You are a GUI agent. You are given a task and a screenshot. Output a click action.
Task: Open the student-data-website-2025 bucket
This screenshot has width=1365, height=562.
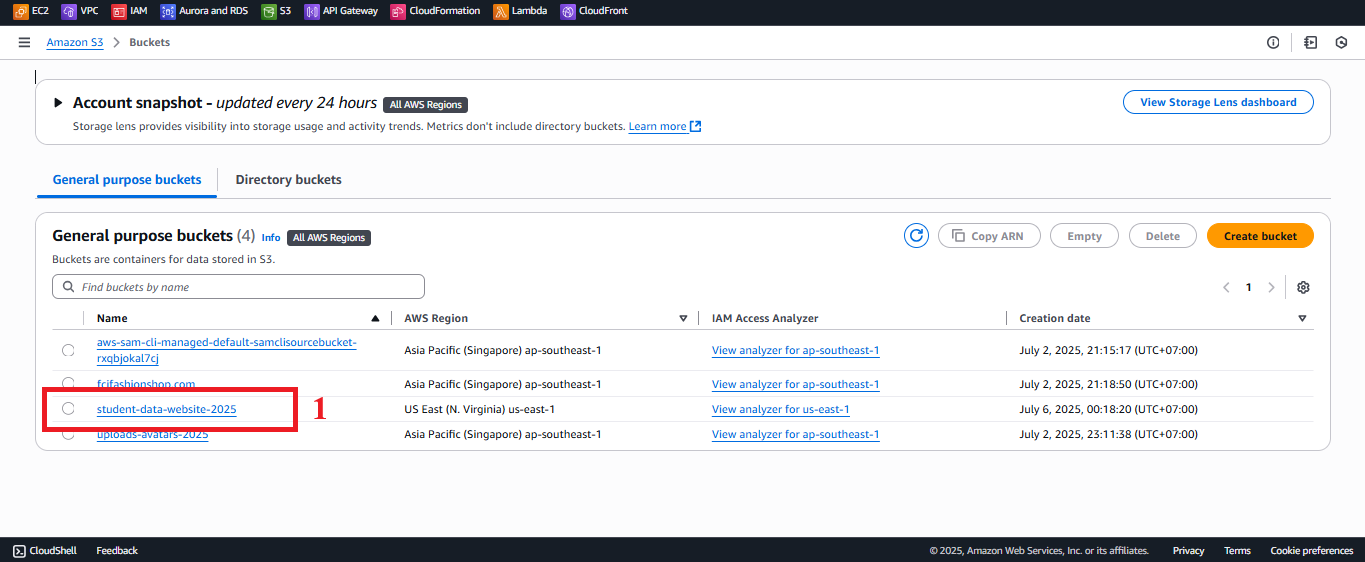click(166, 409)
